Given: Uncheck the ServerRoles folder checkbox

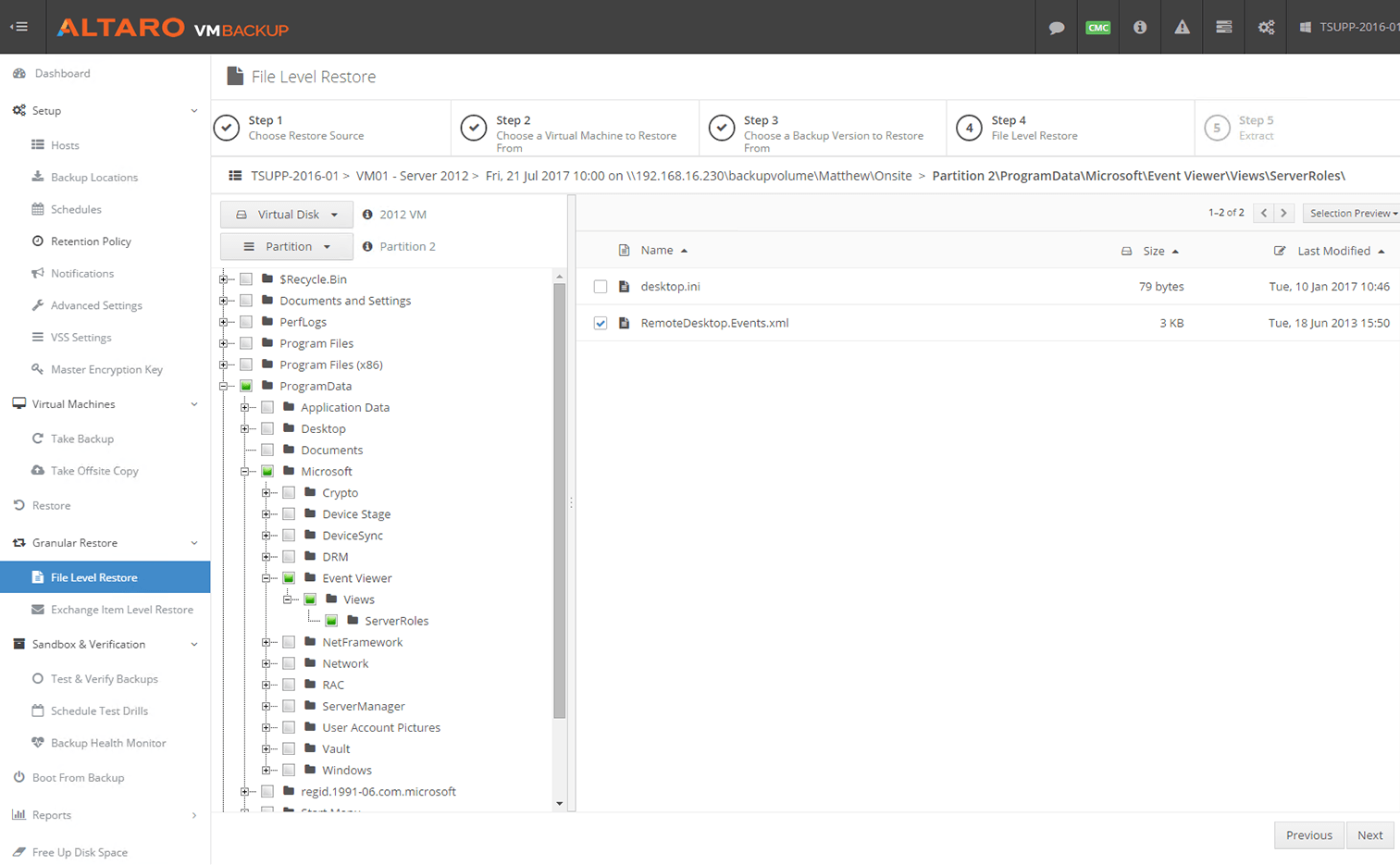Looking at the screenshot, I should (x=331, y=621).
